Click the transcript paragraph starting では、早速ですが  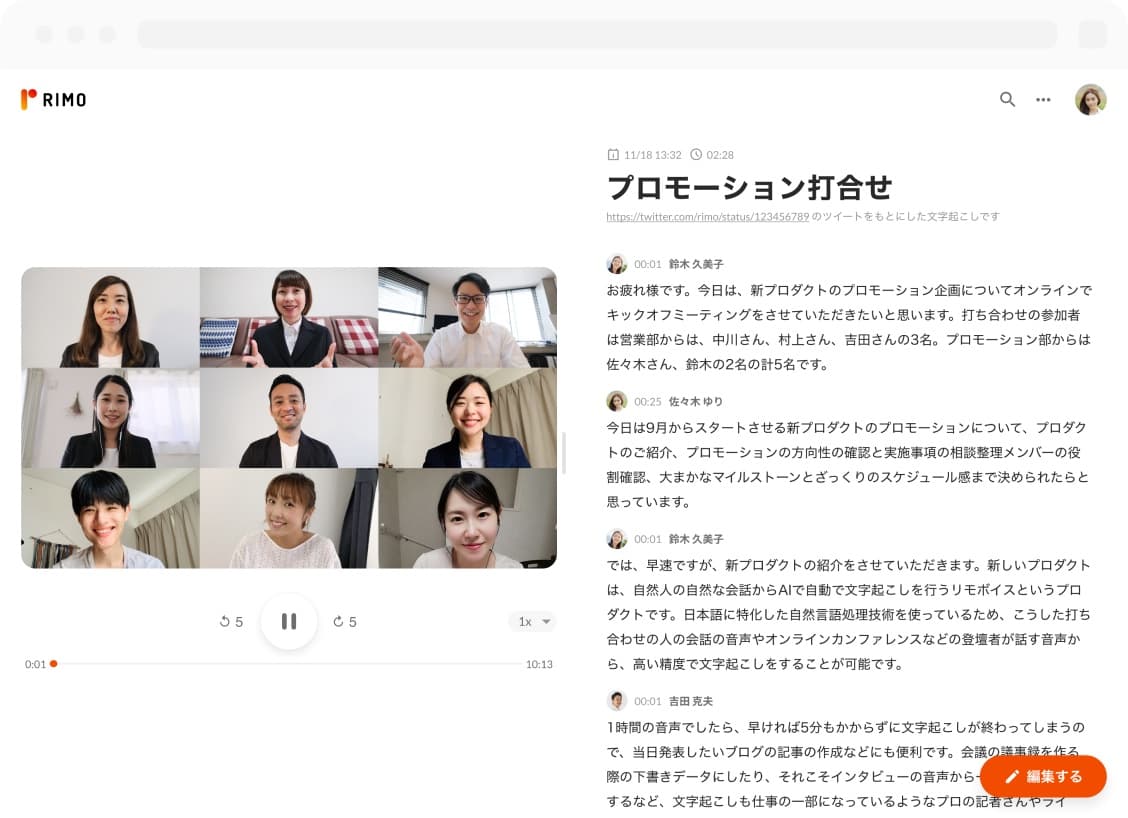(849, 614)
